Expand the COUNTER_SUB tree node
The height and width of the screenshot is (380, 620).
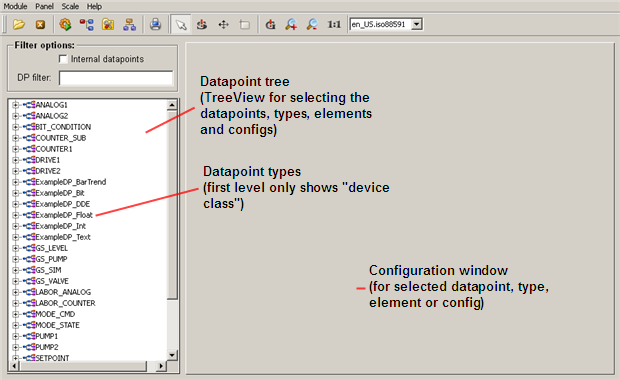[x=15, y=138]
